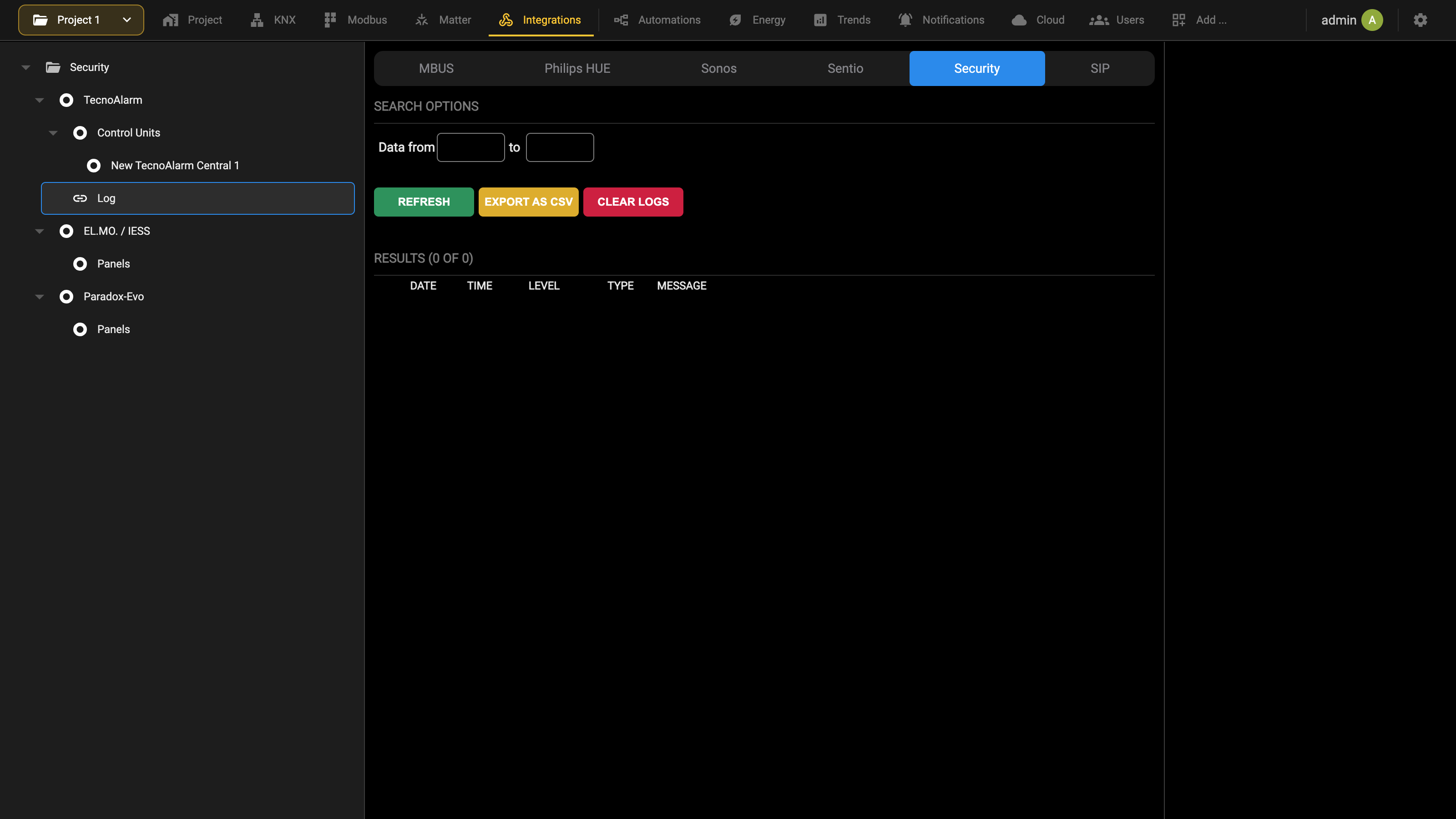Open the Project 1 dropdown selector

click(81, 20)
